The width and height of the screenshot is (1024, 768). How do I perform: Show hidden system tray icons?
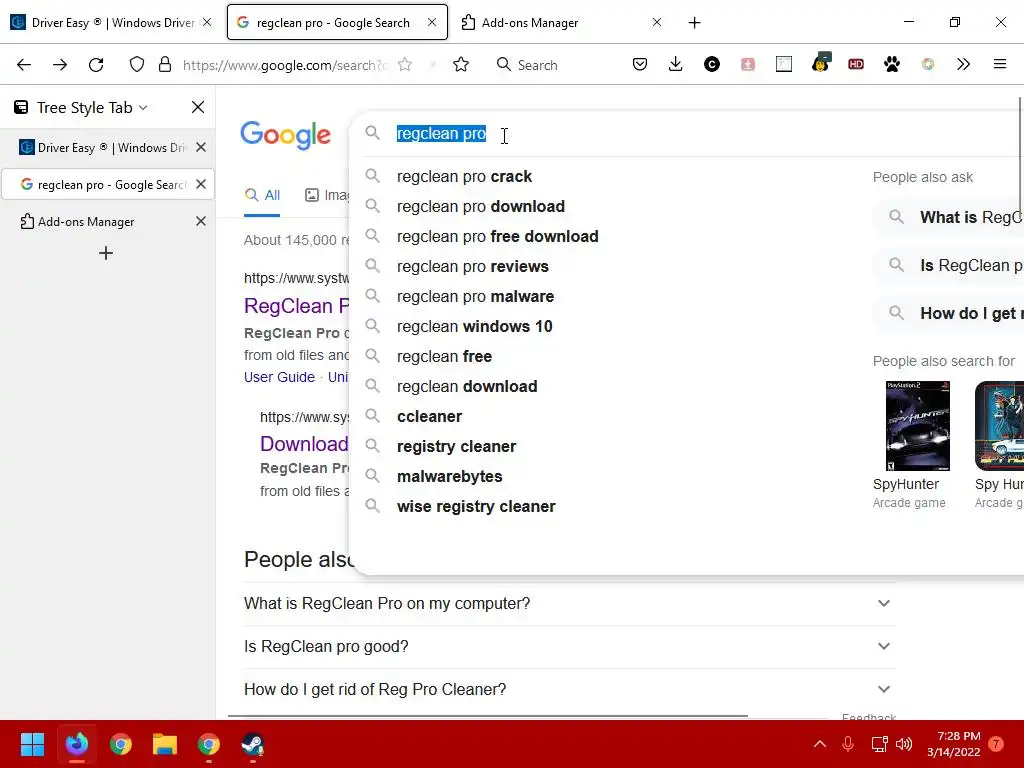coord(820,744)
